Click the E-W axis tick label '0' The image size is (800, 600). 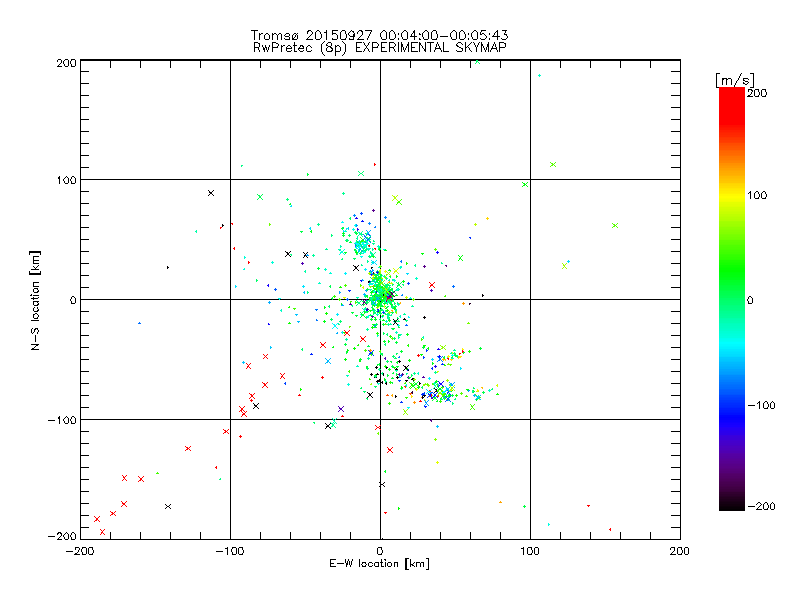tap(380, 551)
